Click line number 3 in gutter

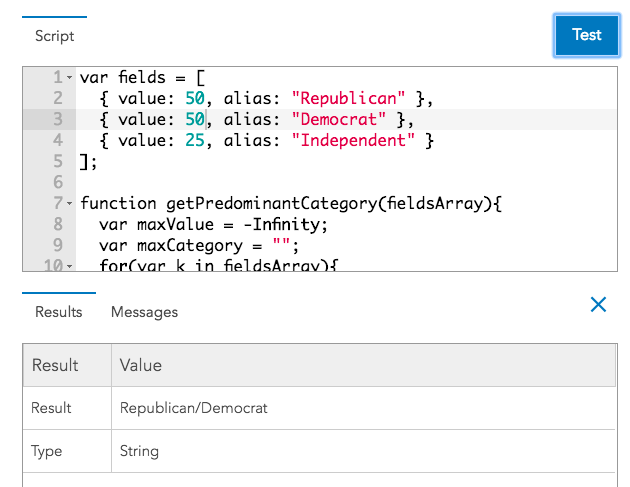(57, 120)
